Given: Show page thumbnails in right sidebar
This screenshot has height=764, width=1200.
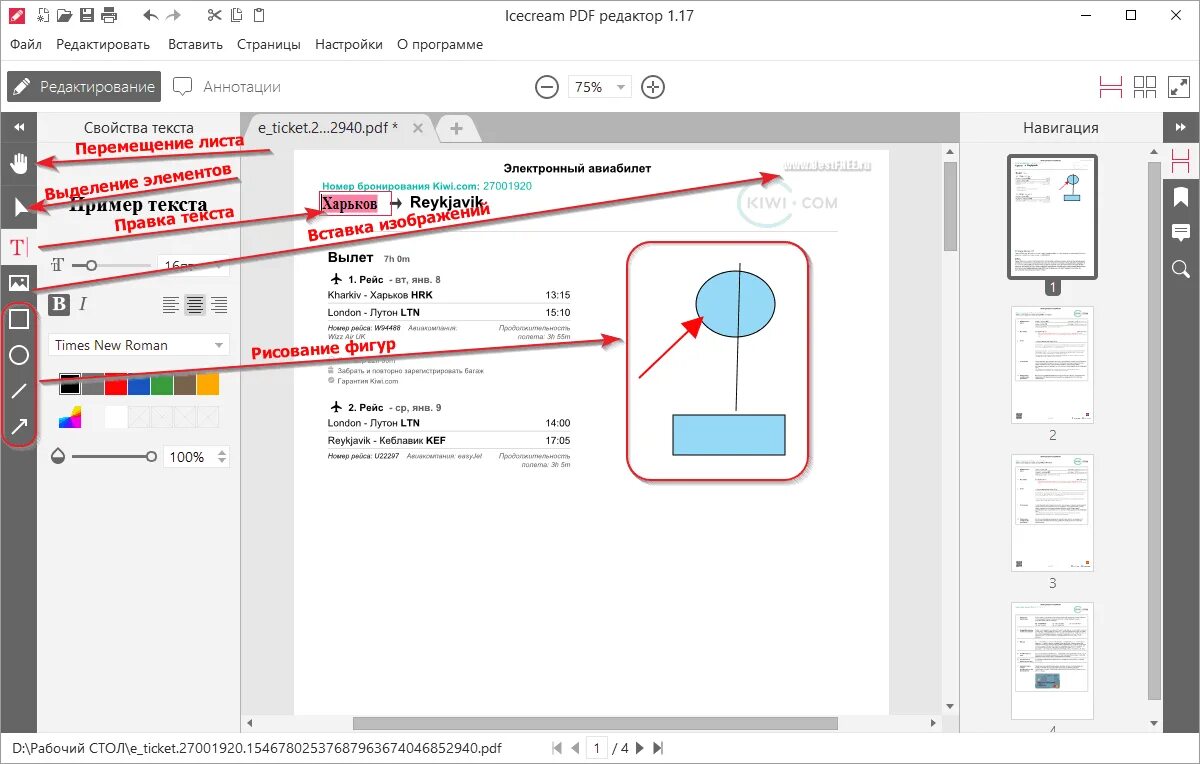Looking at the screenshot, I should (1181, 160).
